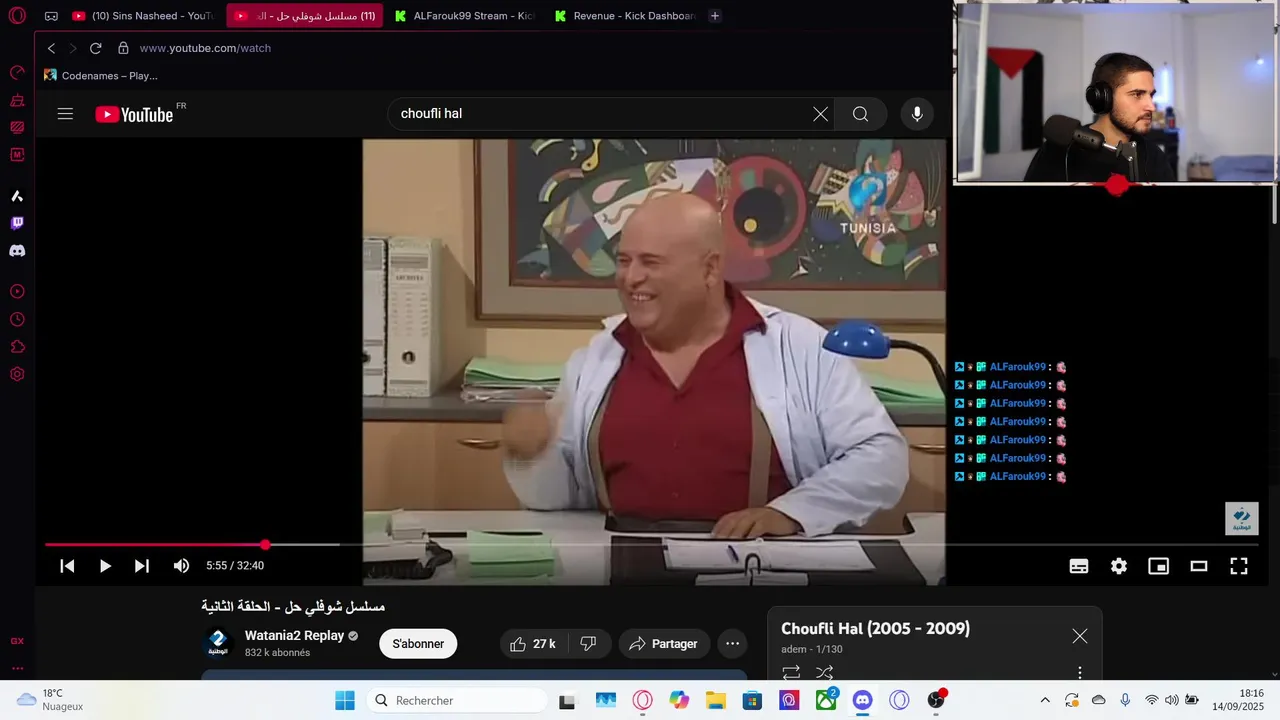Open video settings gear menu
Screen dimensions: 1280x720
pyautogui.click(x=1119, y=566)
